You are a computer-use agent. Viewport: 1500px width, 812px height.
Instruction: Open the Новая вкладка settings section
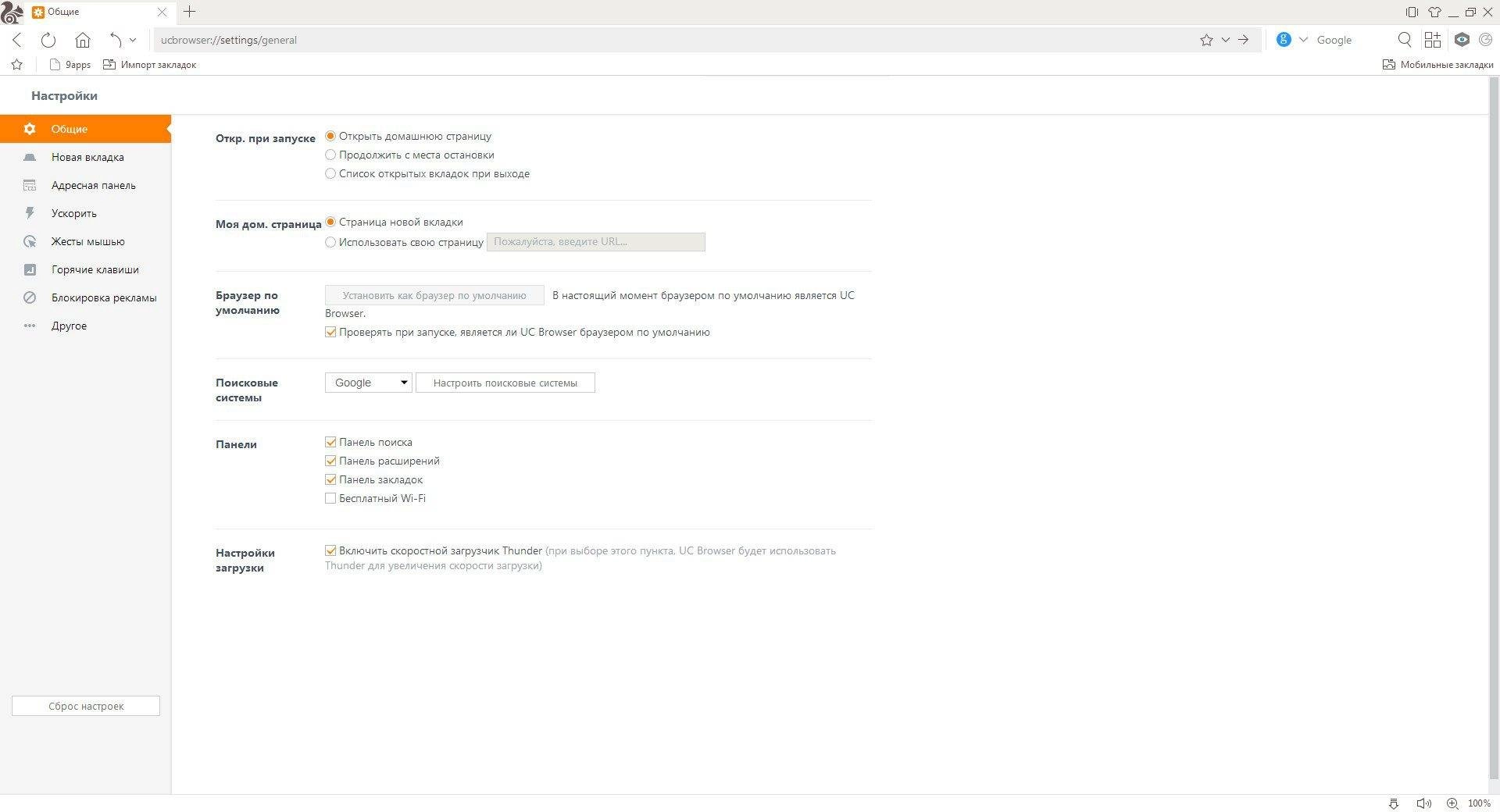85,157
